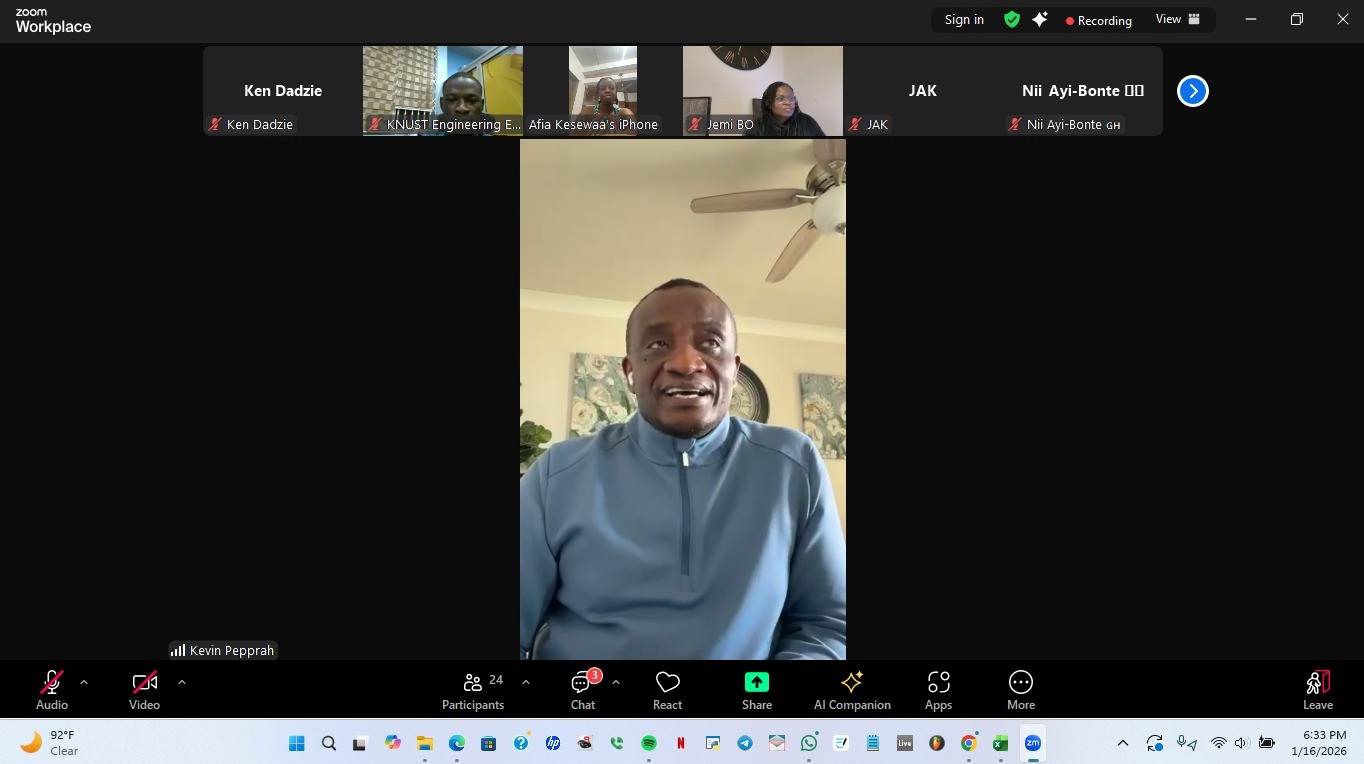This screenshot has width=1364, height=764.
Task: Select the Jemi BO video thumbnail
Action: coord(762,90)
